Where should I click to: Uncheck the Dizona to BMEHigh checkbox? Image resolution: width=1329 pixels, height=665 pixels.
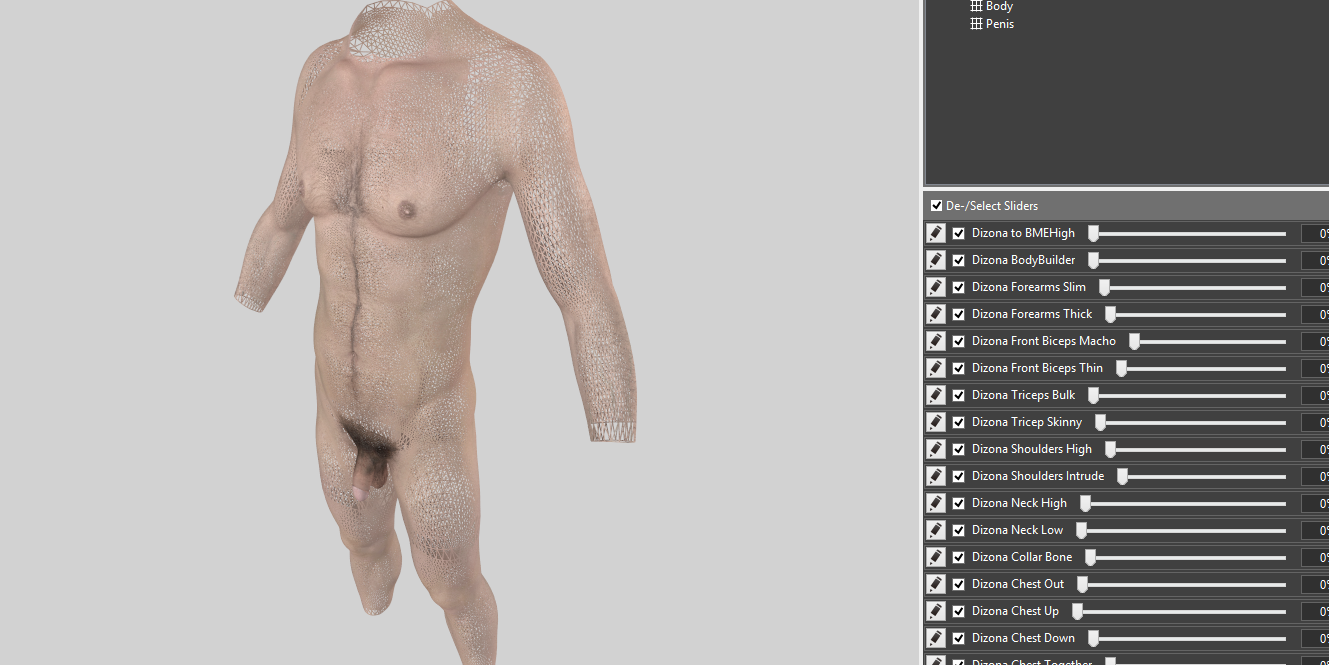coord(959,233)
